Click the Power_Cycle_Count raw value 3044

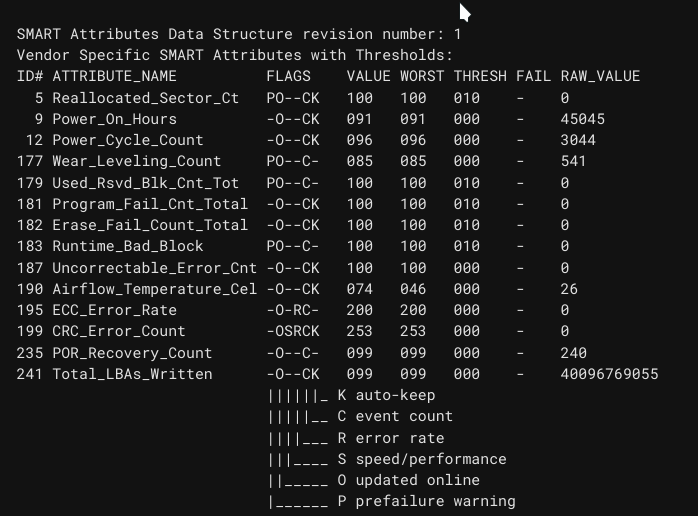[578, 140]
